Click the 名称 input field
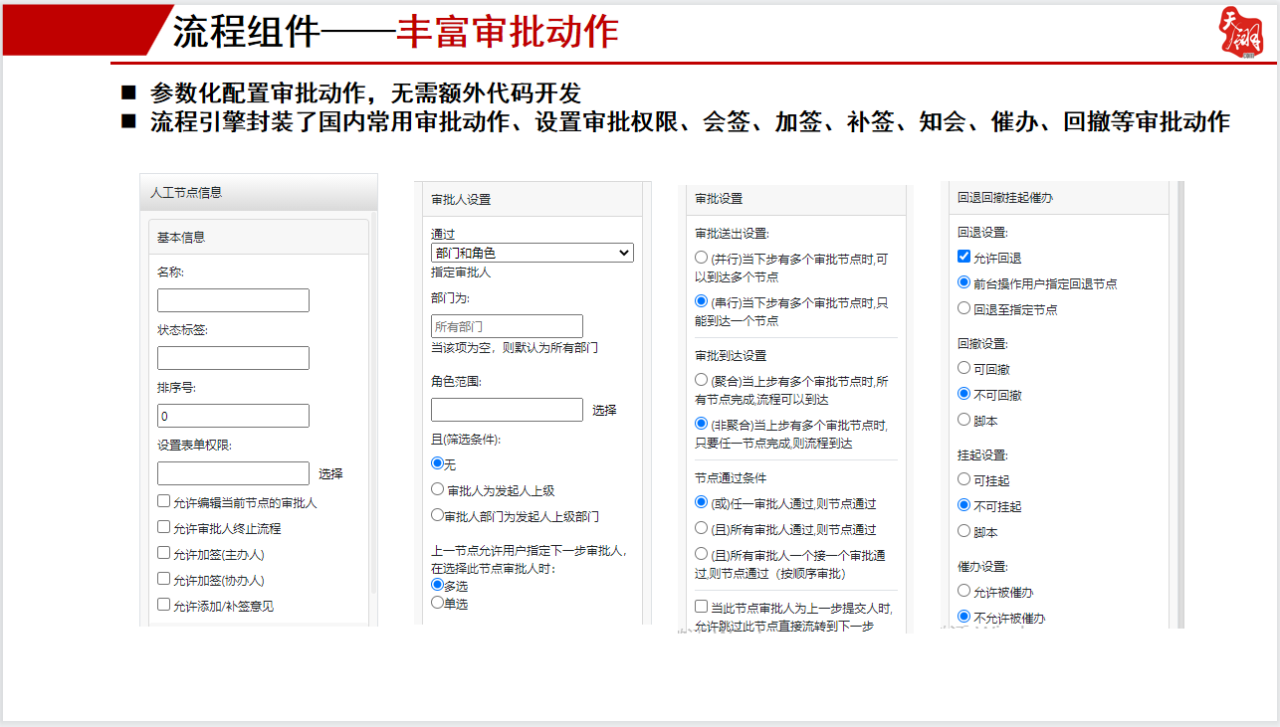1280x727 pixels. 233,299
